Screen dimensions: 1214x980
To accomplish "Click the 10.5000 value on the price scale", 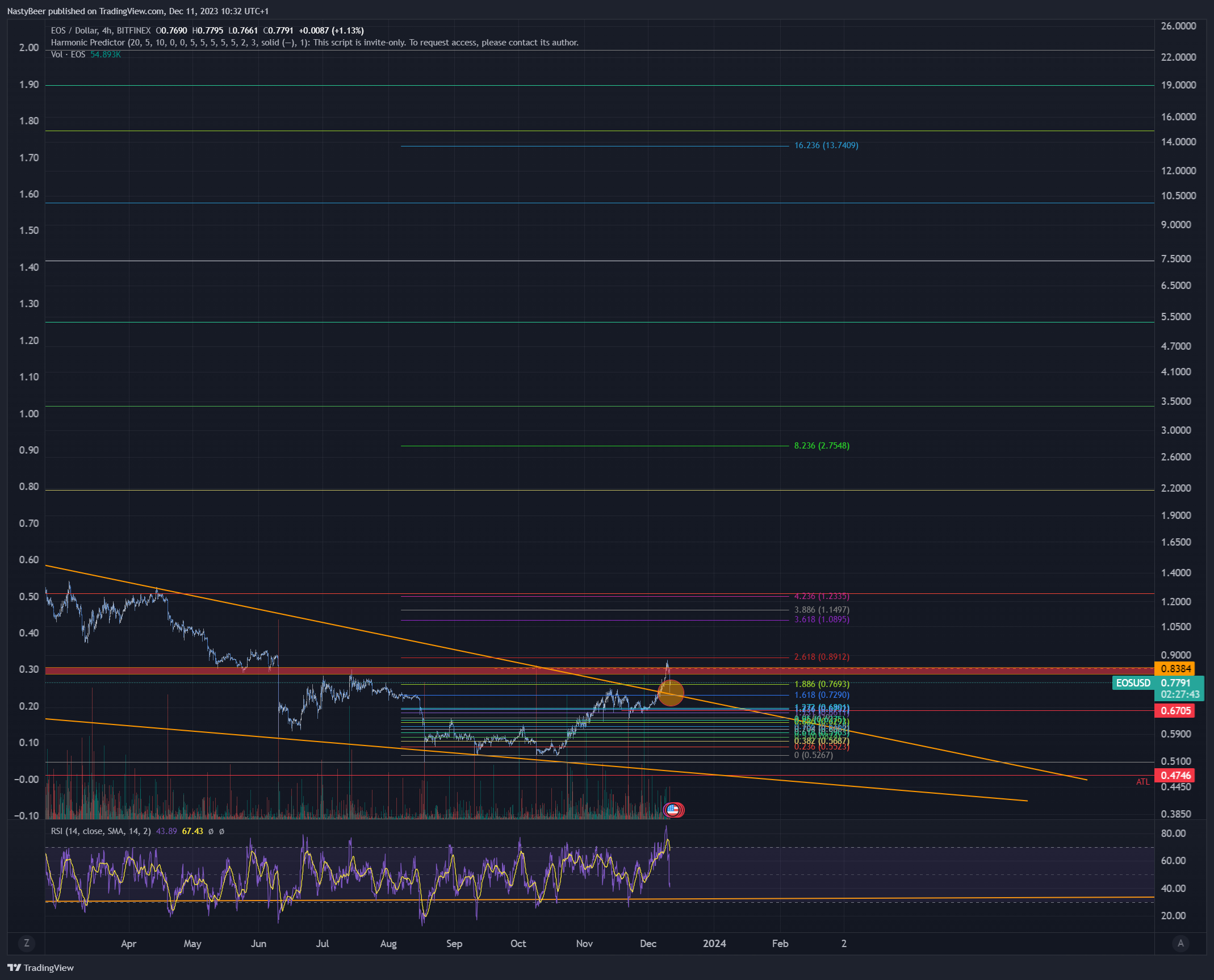I will coord(1178,196).
